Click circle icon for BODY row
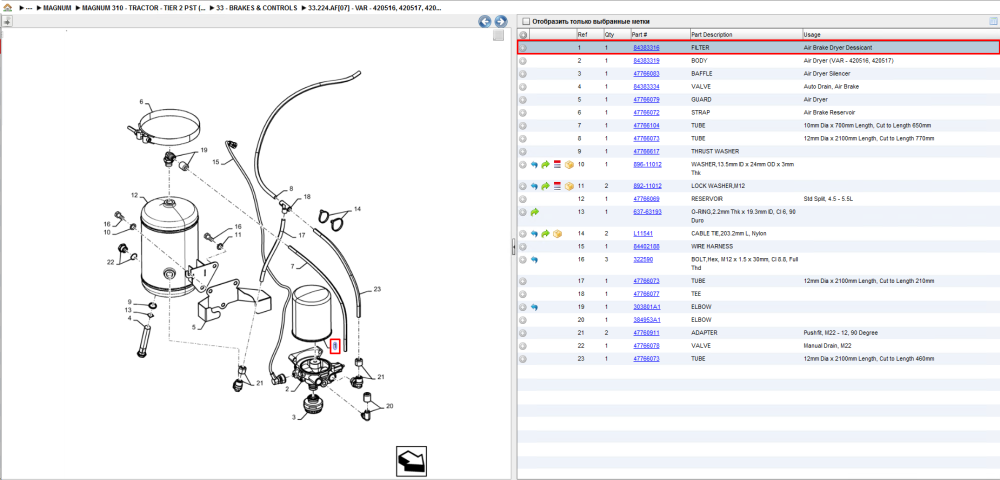This screenshot has height=480, width=1000. [x=523, y=61]
